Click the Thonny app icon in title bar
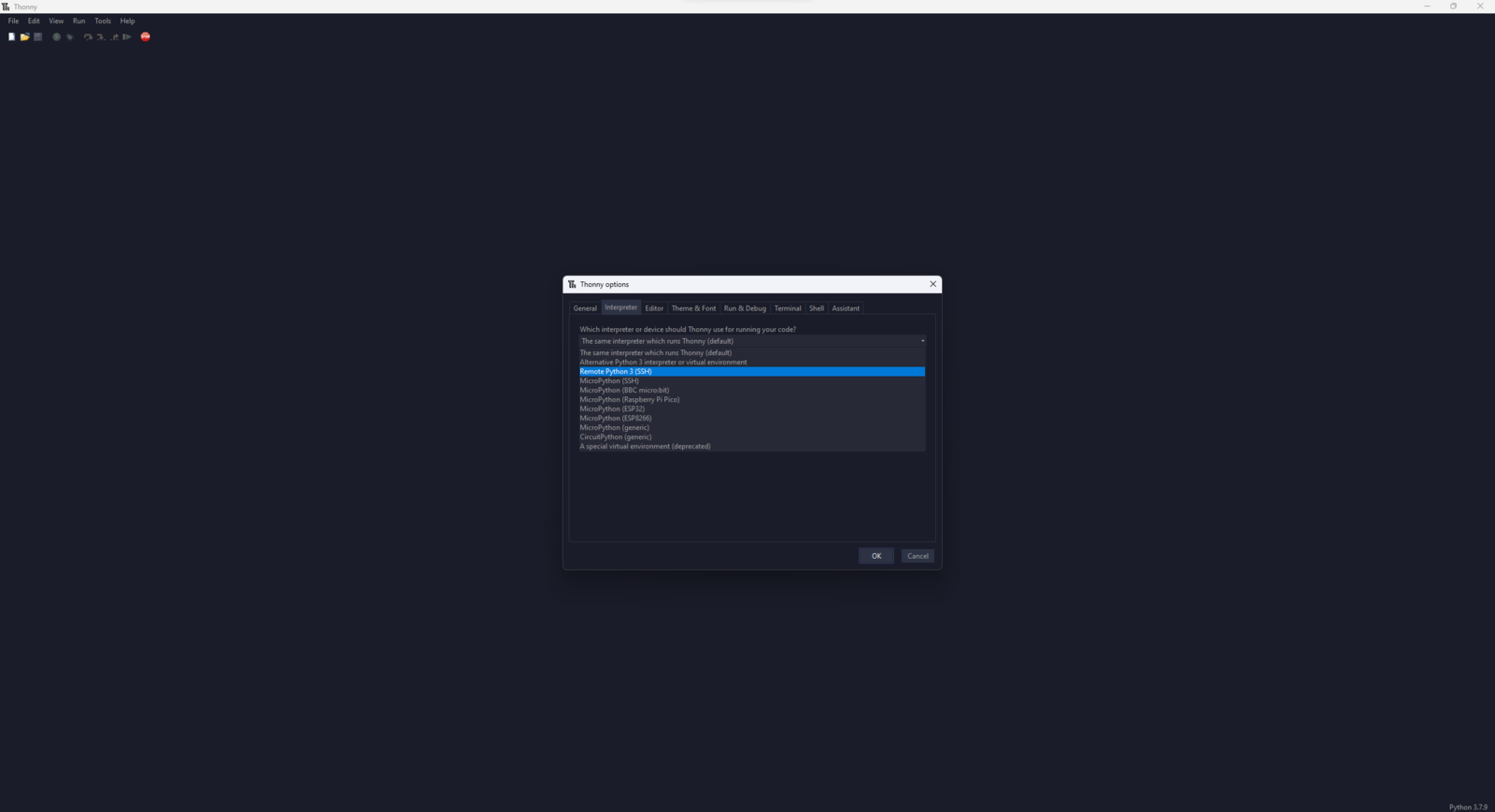 (x=6, y=7)
